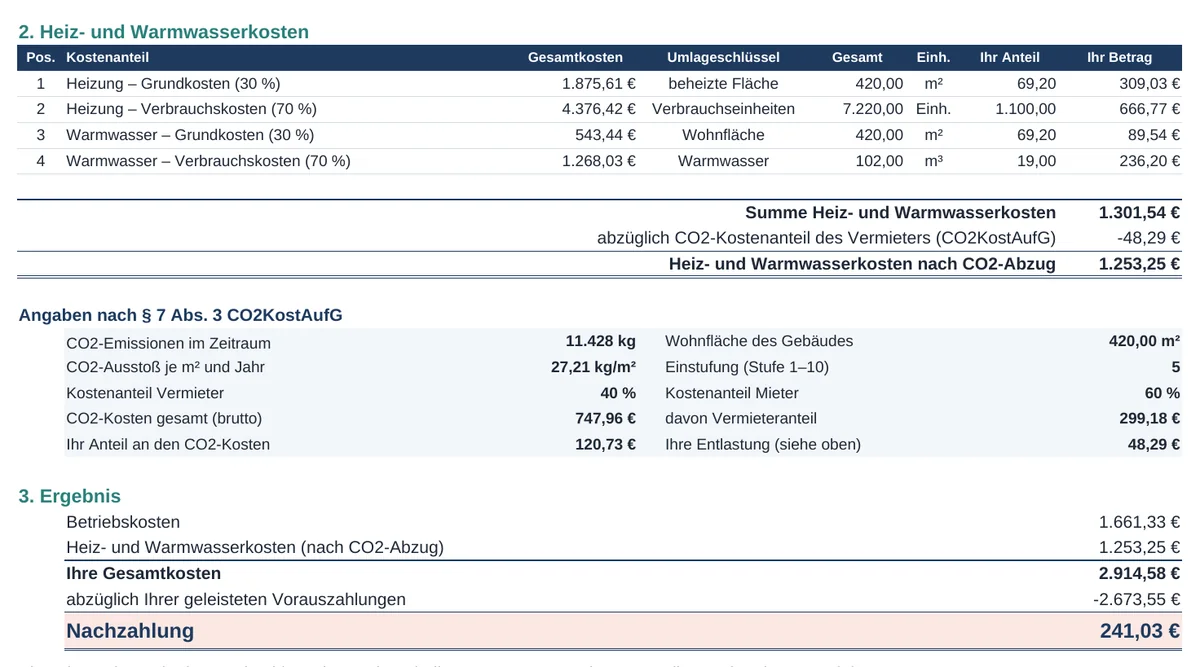Image resolution: width=1200 pixels, height=667 pixels.
Task: Click the 'Nachzahlung' label
Action: (130, 631)
